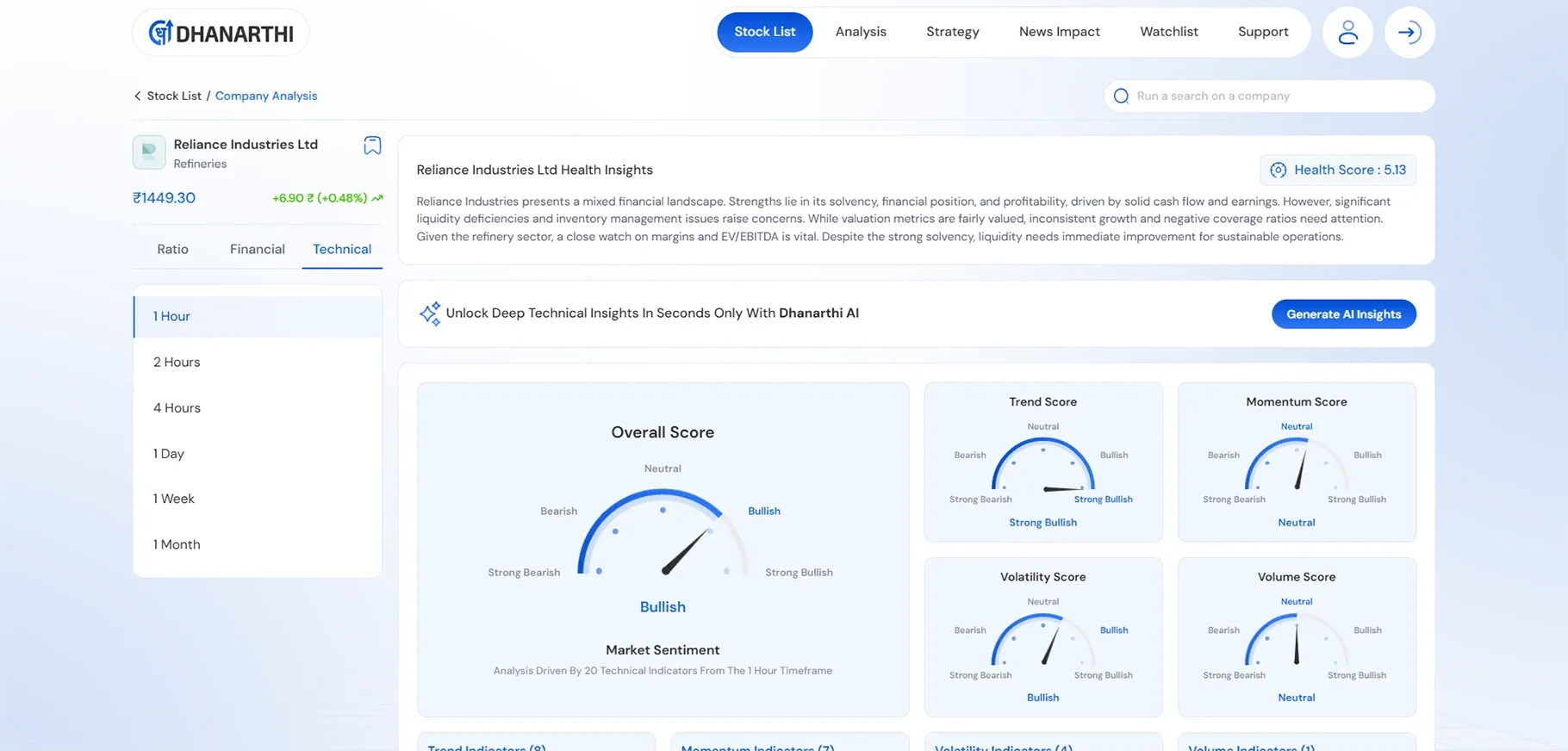Click the Strong Bearish label on Overall gauge

click(x=524, y=573)
